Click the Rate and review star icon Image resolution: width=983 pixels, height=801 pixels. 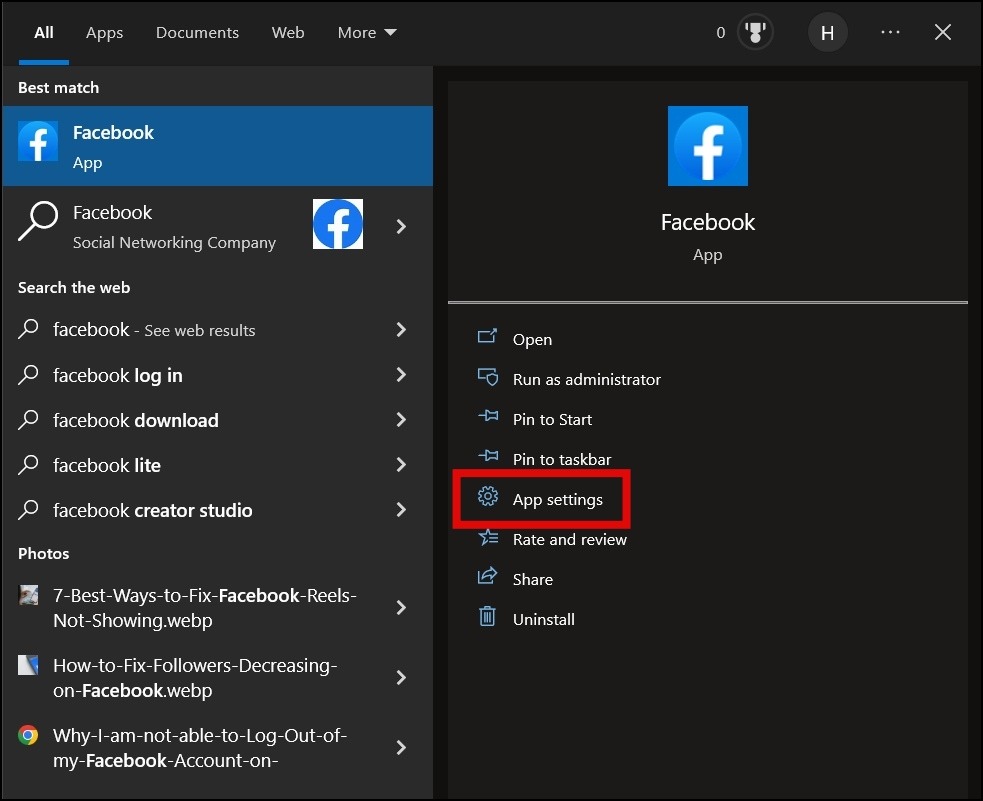click(x=487, y=538)
